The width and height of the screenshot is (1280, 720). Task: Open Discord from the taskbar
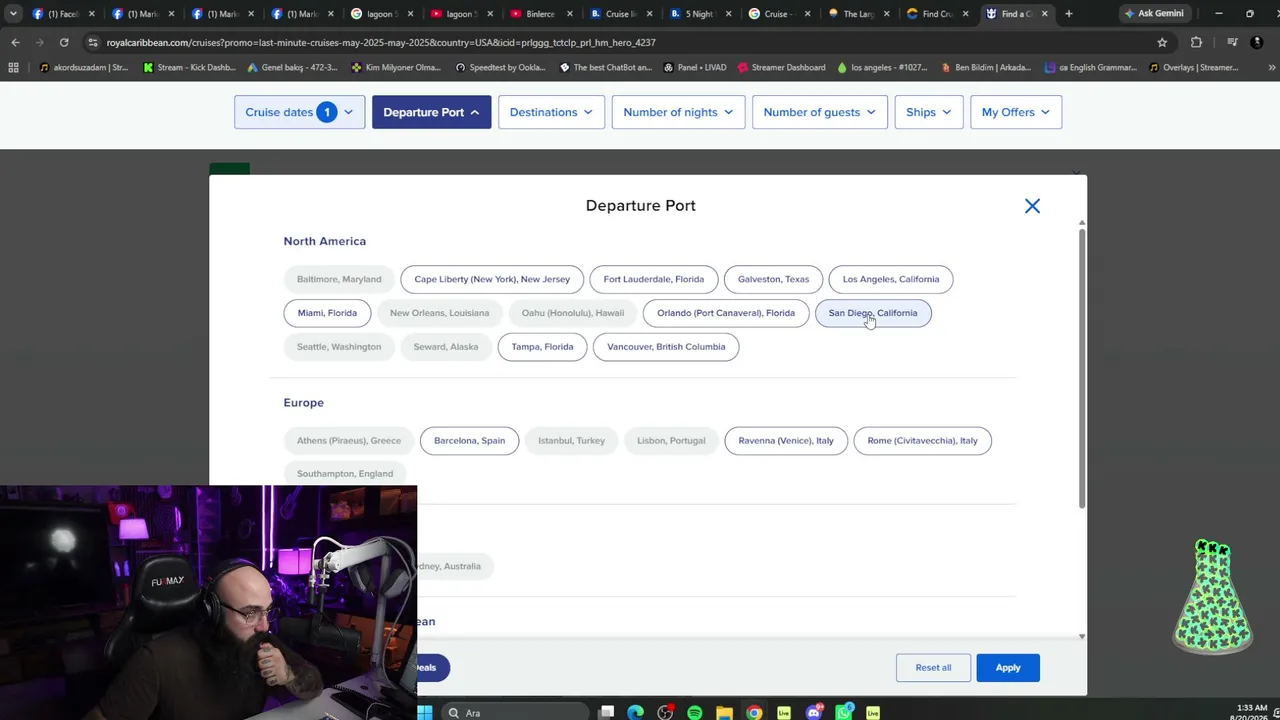[x=814, y=713]
